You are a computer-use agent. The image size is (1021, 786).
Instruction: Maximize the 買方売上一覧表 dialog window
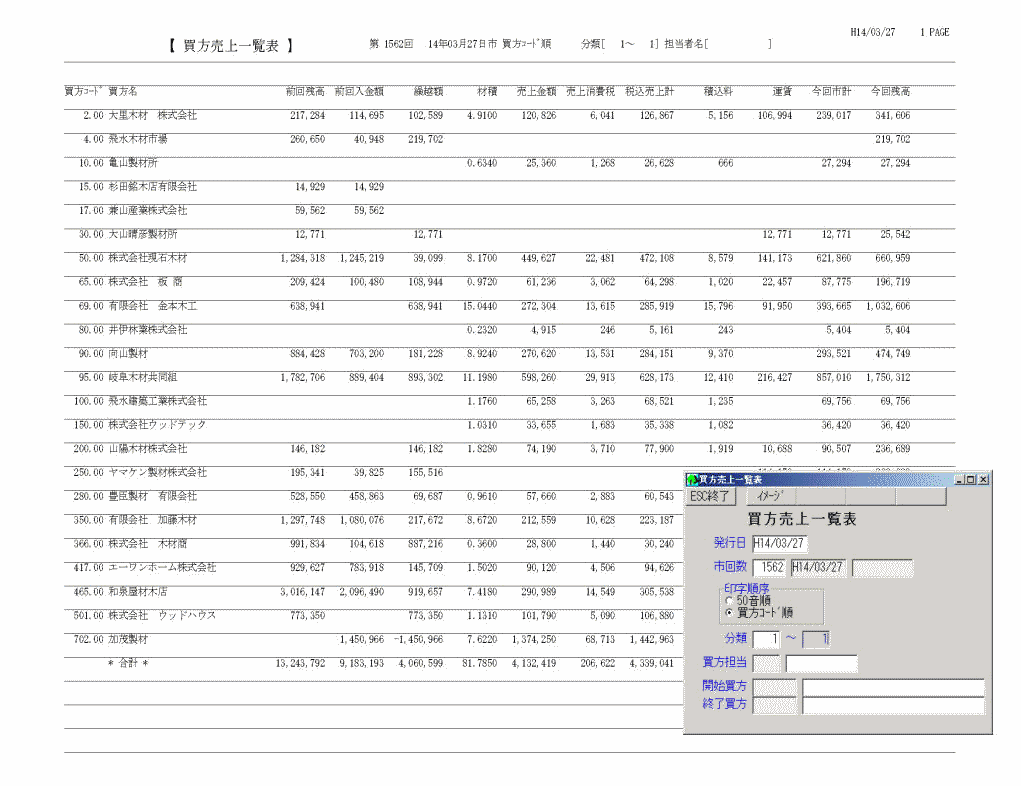point(971,480)
